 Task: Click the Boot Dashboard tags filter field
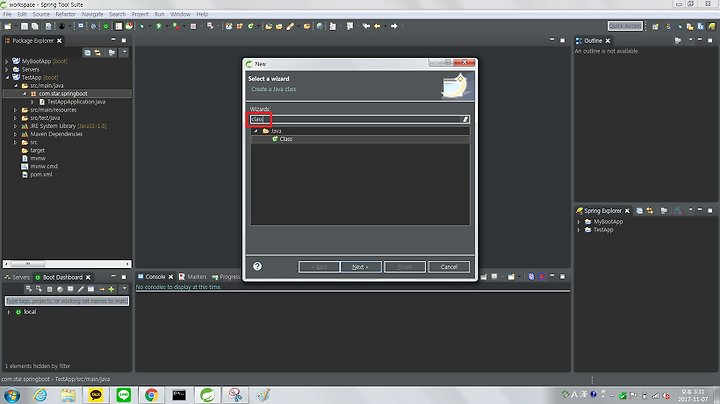point(67,301)
